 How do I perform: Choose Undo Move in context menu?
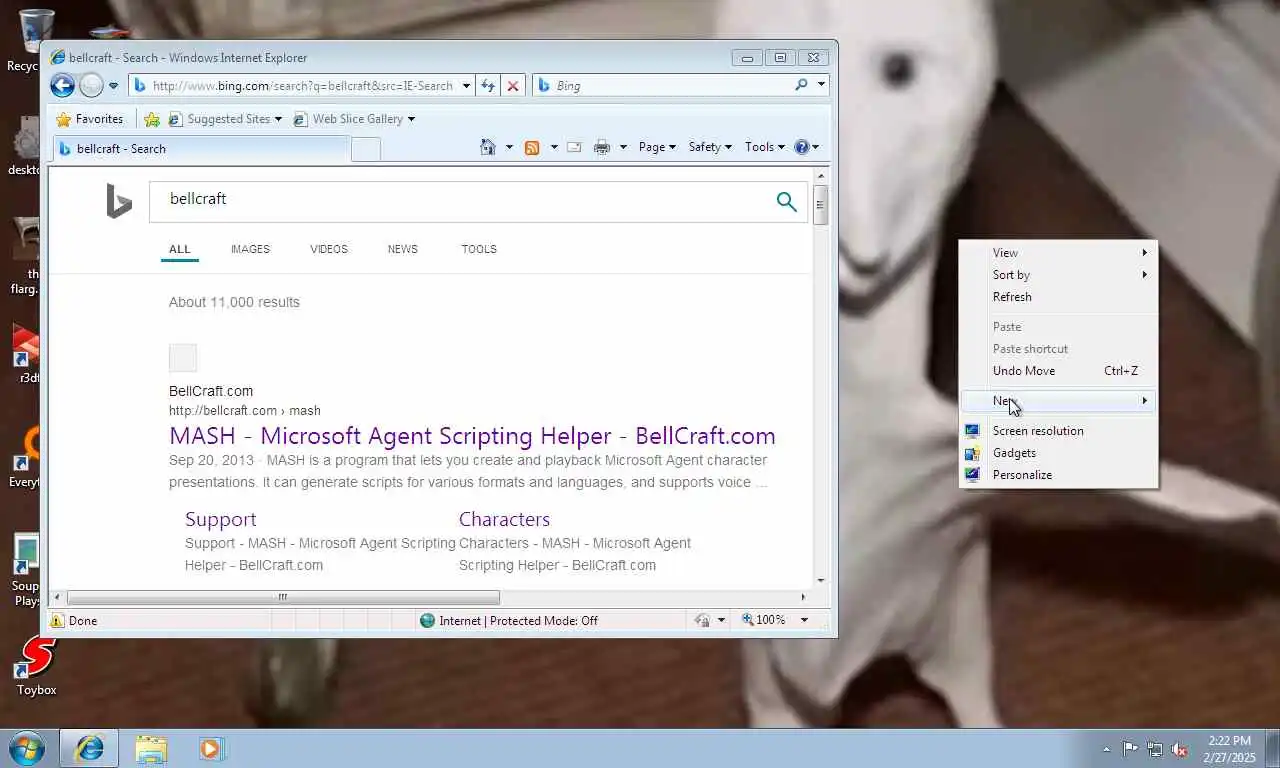coord(1059,371)
